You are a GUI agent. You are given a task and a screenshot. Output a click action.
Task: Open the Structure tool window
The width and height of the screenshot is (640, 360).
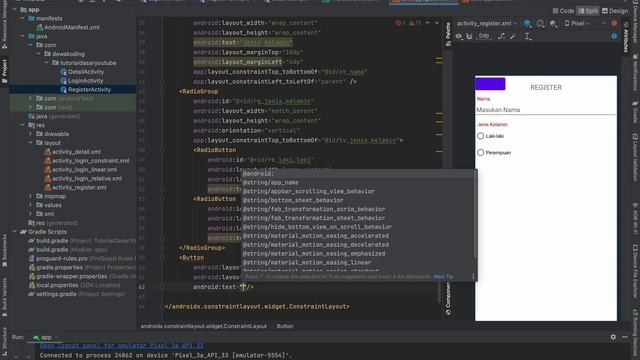coord(4,341)
